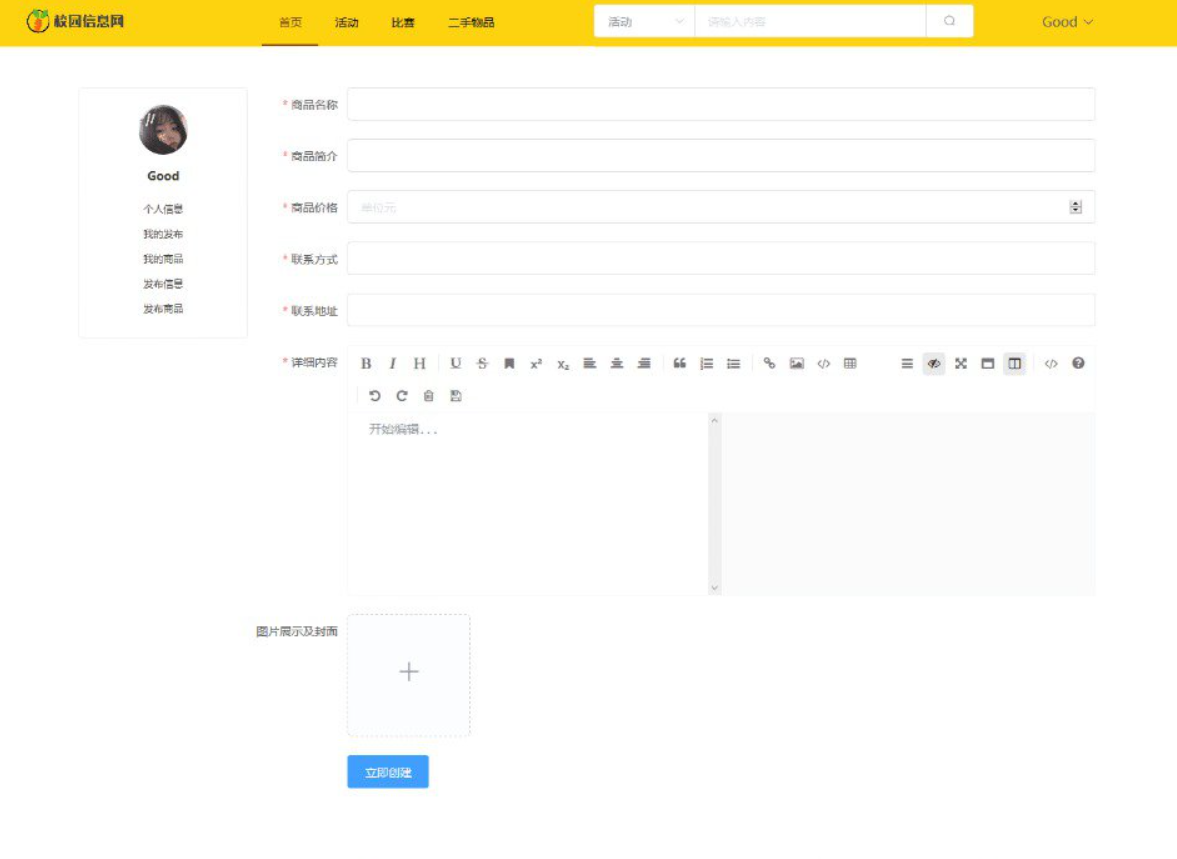Toggle fullscreen editing mode

[961, 364]
